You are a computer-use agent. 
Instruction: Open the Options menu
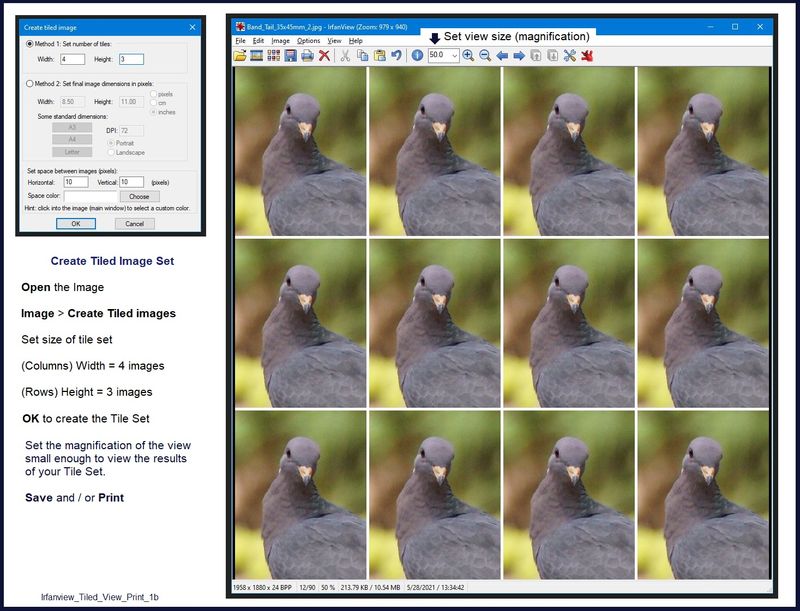pyautogui.click(x=308, y=41)
